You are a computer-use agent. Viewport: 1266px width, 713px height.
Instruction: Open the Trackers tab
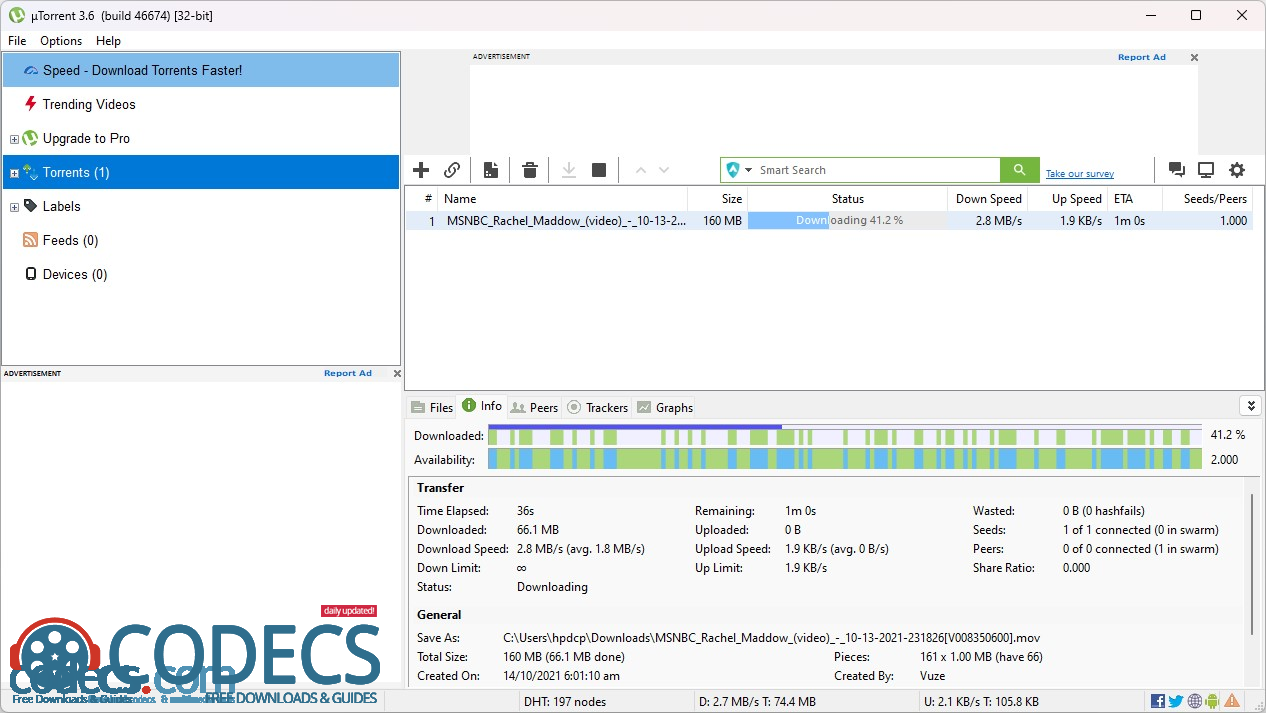[597, 407]
